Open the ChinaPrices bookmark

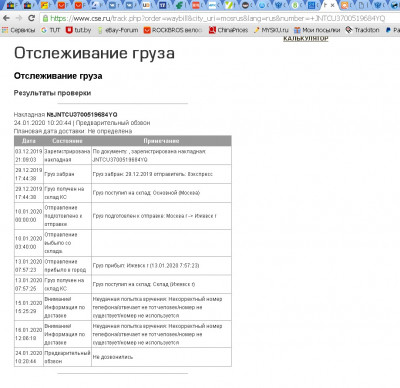click(228, 30)
